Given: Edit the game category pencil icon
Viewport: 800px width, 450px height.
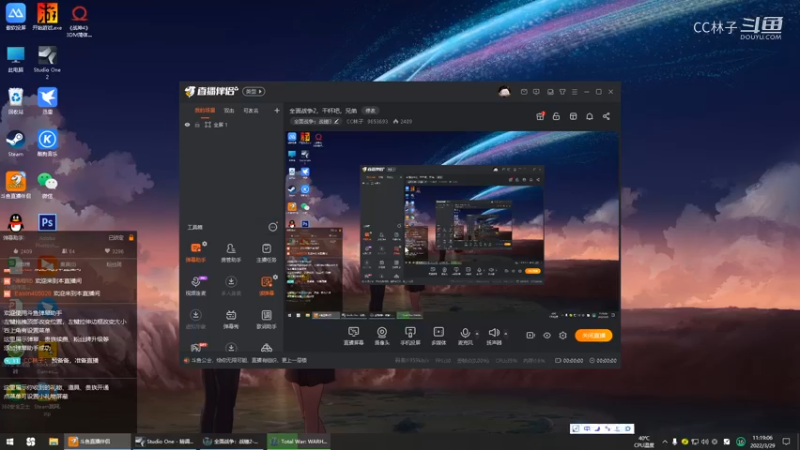Looking at the screenshot, I should [x=336, y=121].
